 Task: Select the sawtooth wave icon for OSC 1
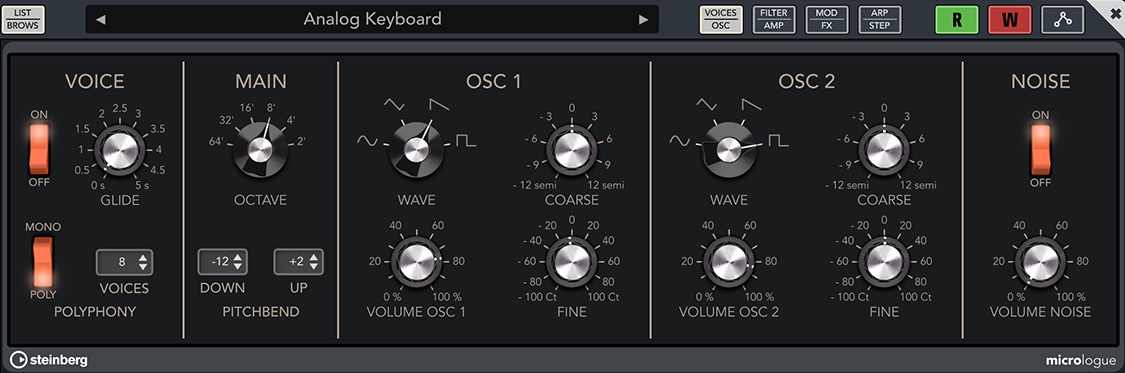click(439, 105)
